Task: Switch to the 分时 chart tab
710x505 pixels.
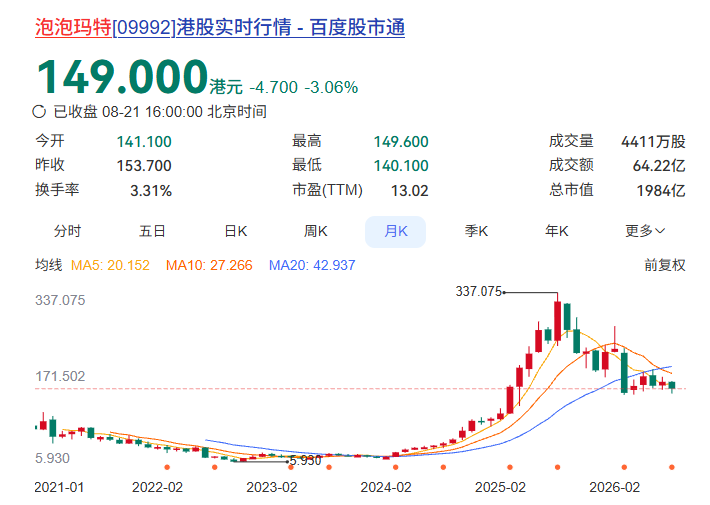Action: tap(67, 231)
